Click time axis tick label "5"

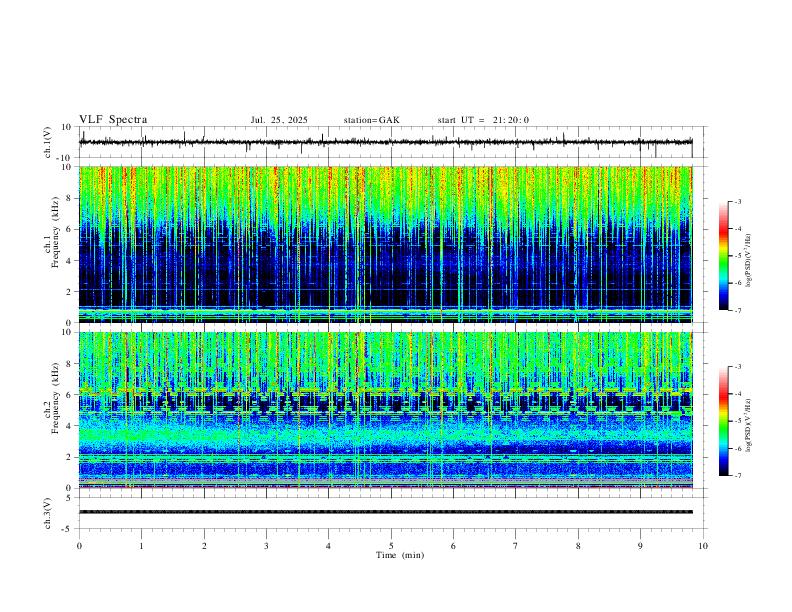pyautogui.click(x=391, y=546)
